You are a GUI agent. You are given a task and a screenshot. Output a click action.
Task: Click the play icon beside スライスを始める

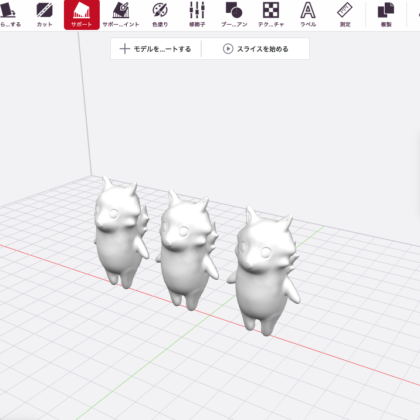(228, 49)
